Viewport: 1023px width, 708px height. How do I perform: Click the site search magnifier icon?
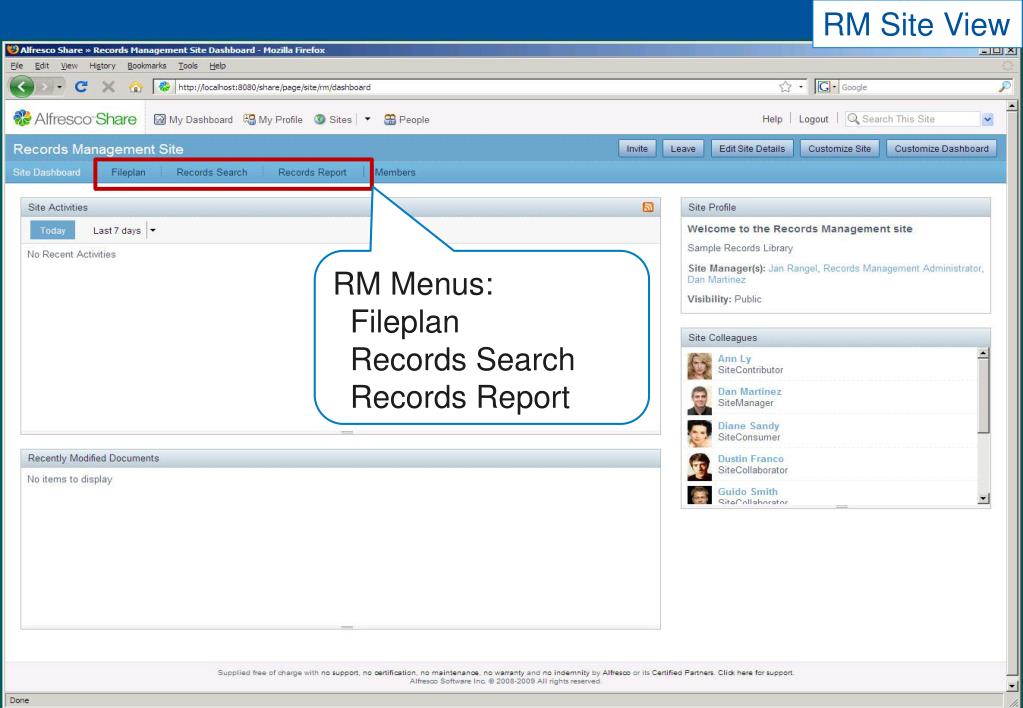pos(853,119)
